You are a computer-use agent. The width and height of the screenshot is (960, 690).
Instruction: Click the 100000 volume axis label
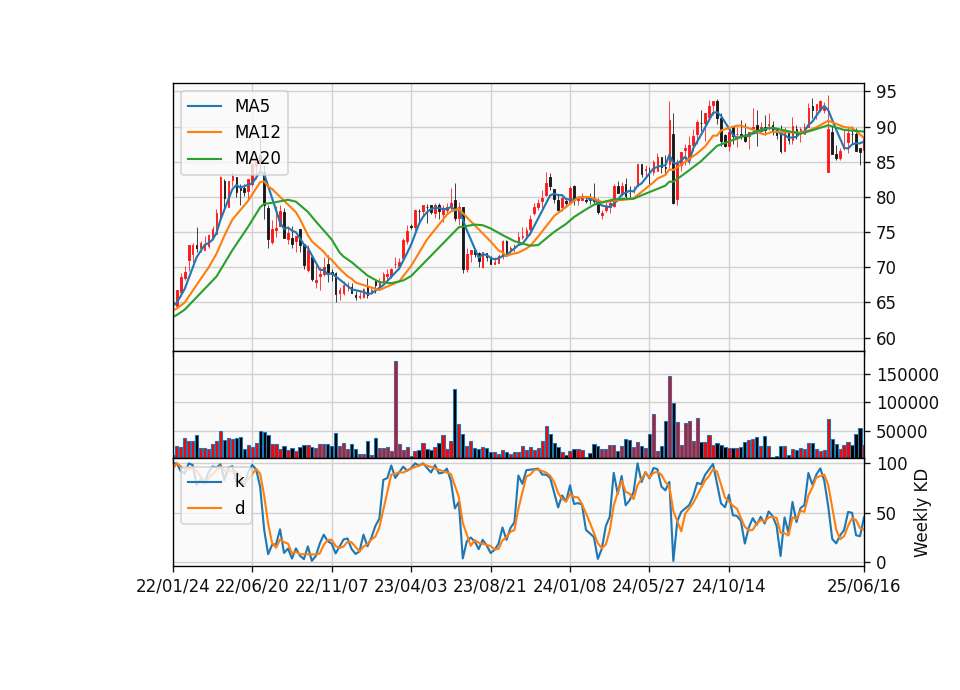click(x=907, y=403)
